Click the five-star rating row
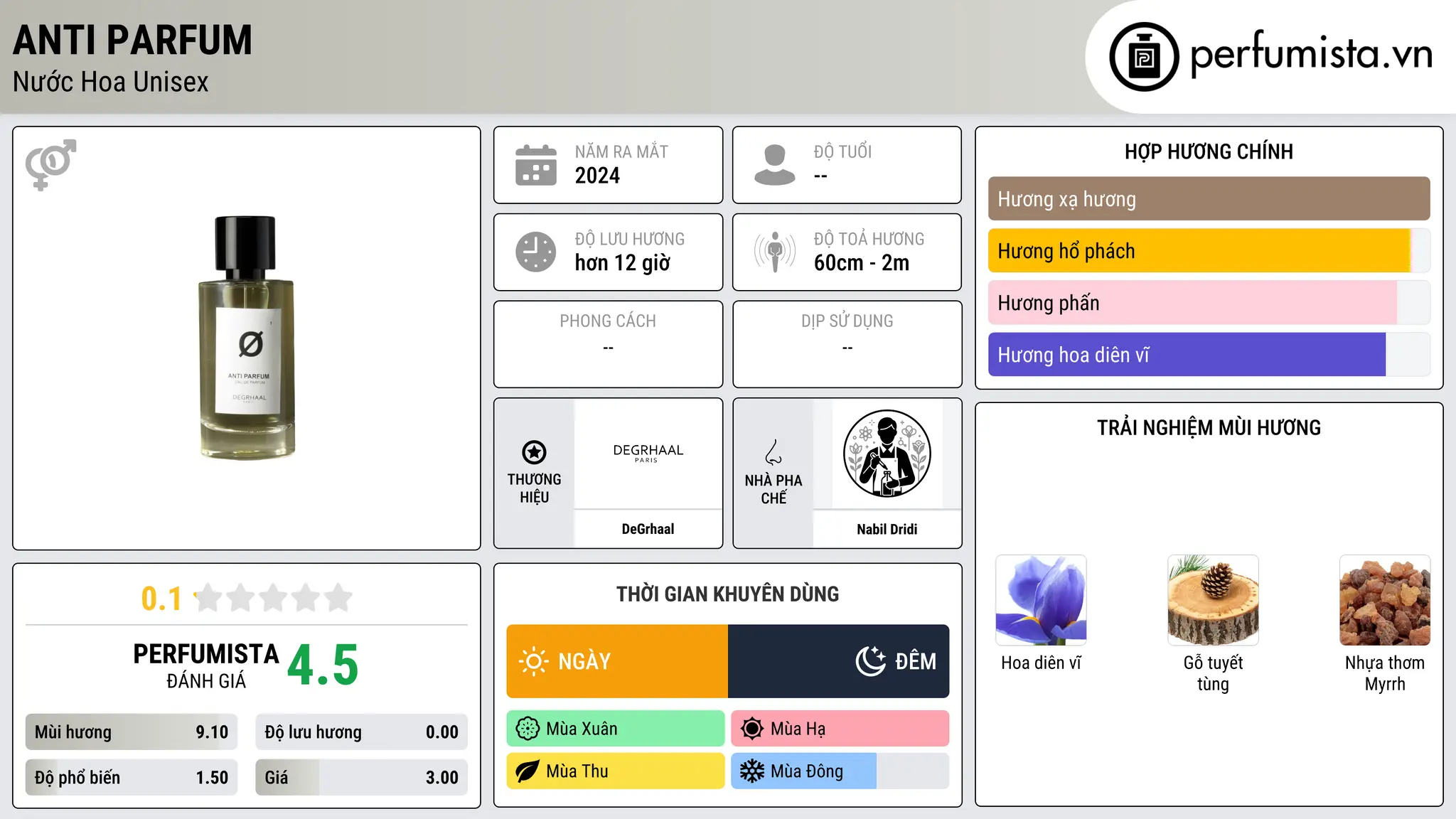 pos(273,598)
